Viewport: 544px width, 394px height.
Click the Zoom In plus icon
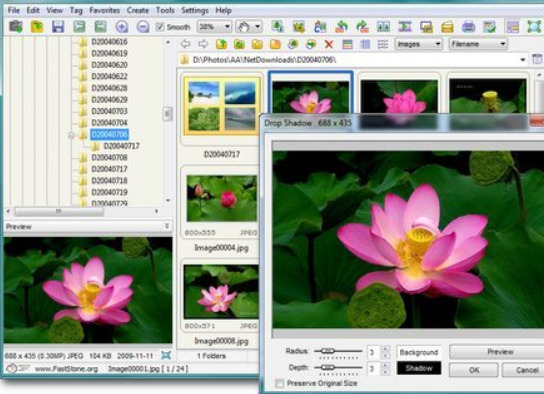(x=122, y=26)
